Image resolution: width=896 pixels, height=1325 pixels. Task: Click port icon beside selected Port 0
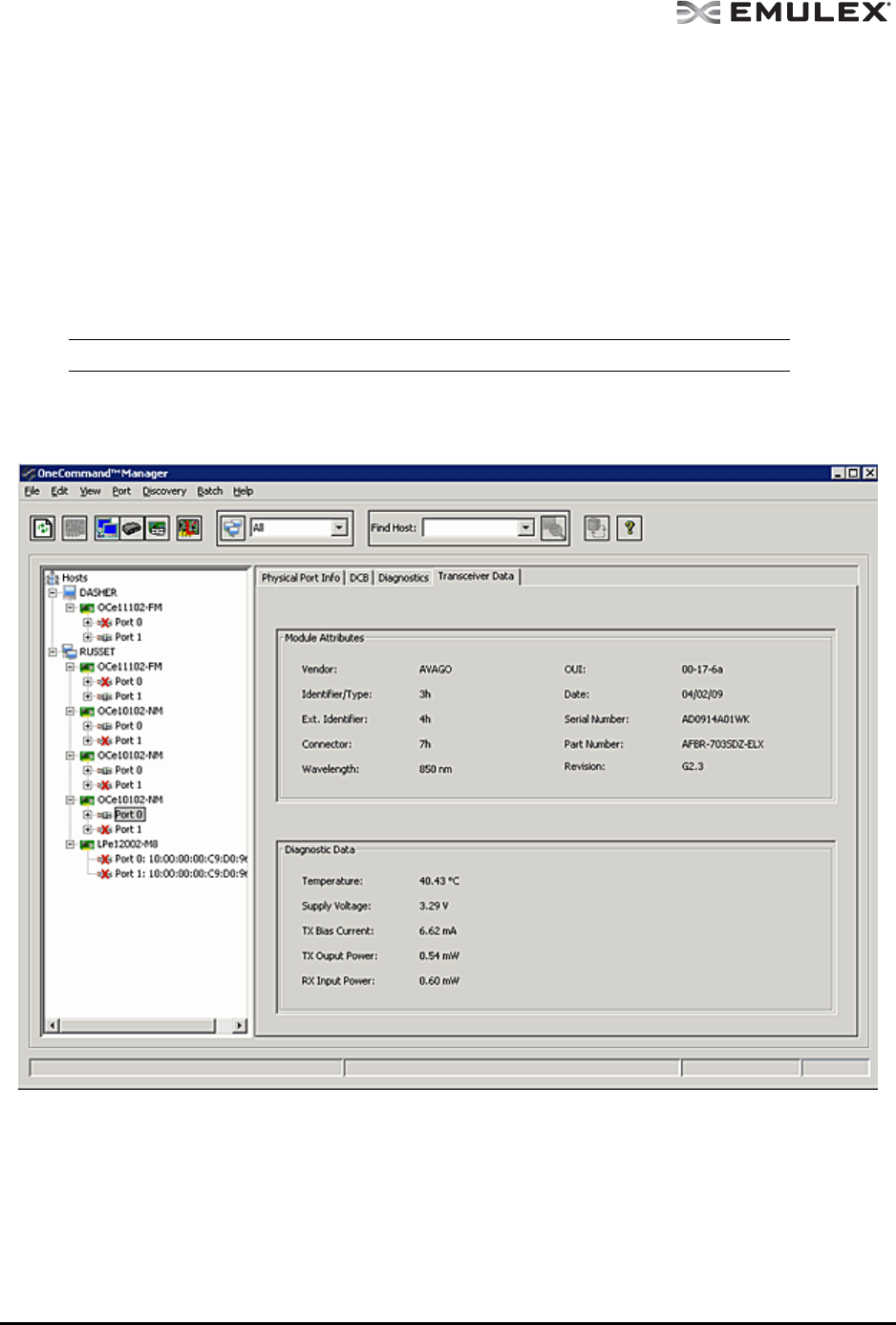(x=105, y=815)
